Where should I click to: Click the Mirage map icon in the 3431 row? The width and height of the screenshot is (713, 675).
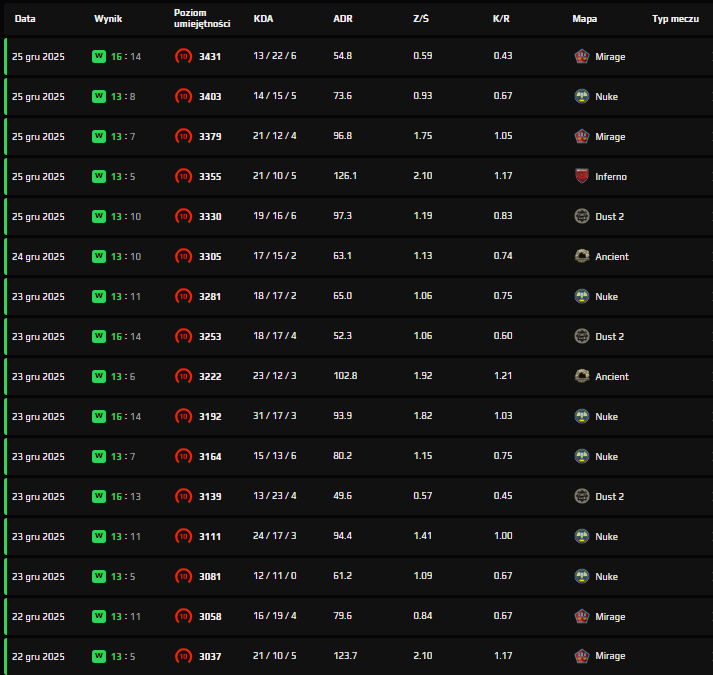click(x=582, y=56)
